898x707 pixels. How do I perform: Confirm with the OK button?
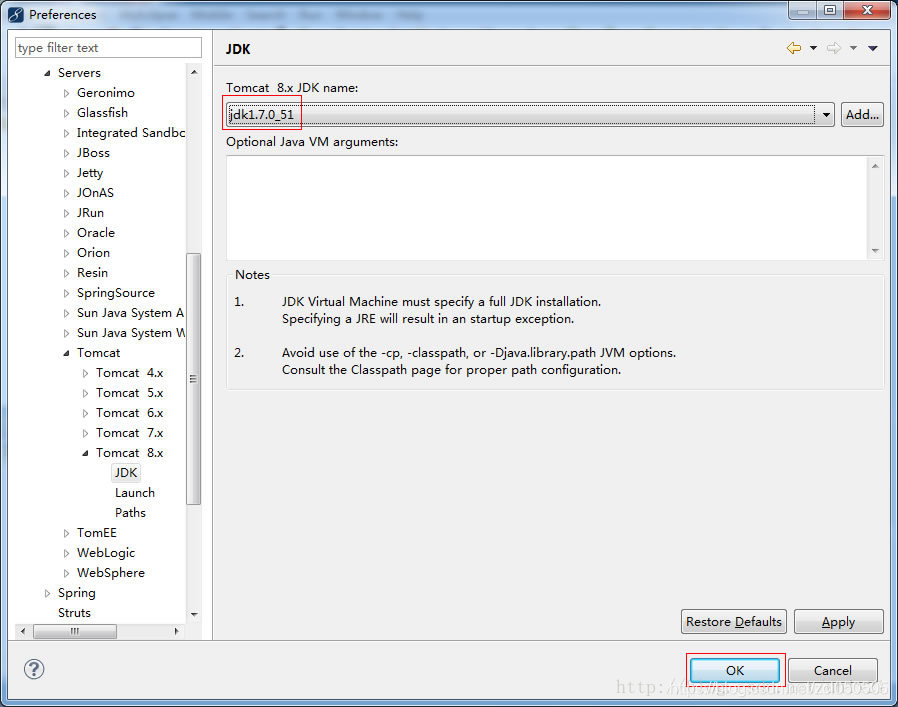click(735, 670)
